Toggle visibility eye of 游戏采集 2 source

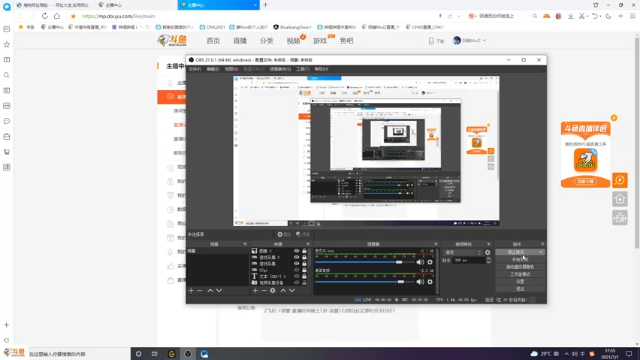297,257
